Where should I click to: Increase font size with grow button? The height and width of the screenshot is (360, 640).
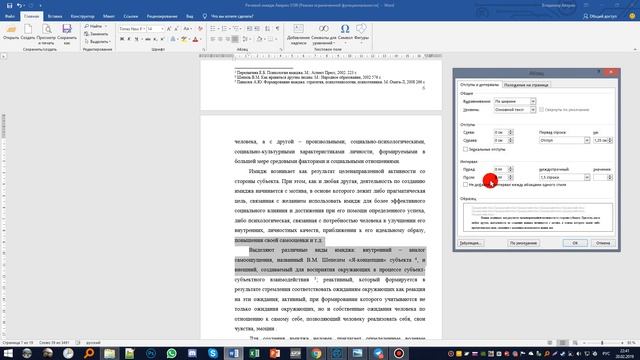click(169, 29)
